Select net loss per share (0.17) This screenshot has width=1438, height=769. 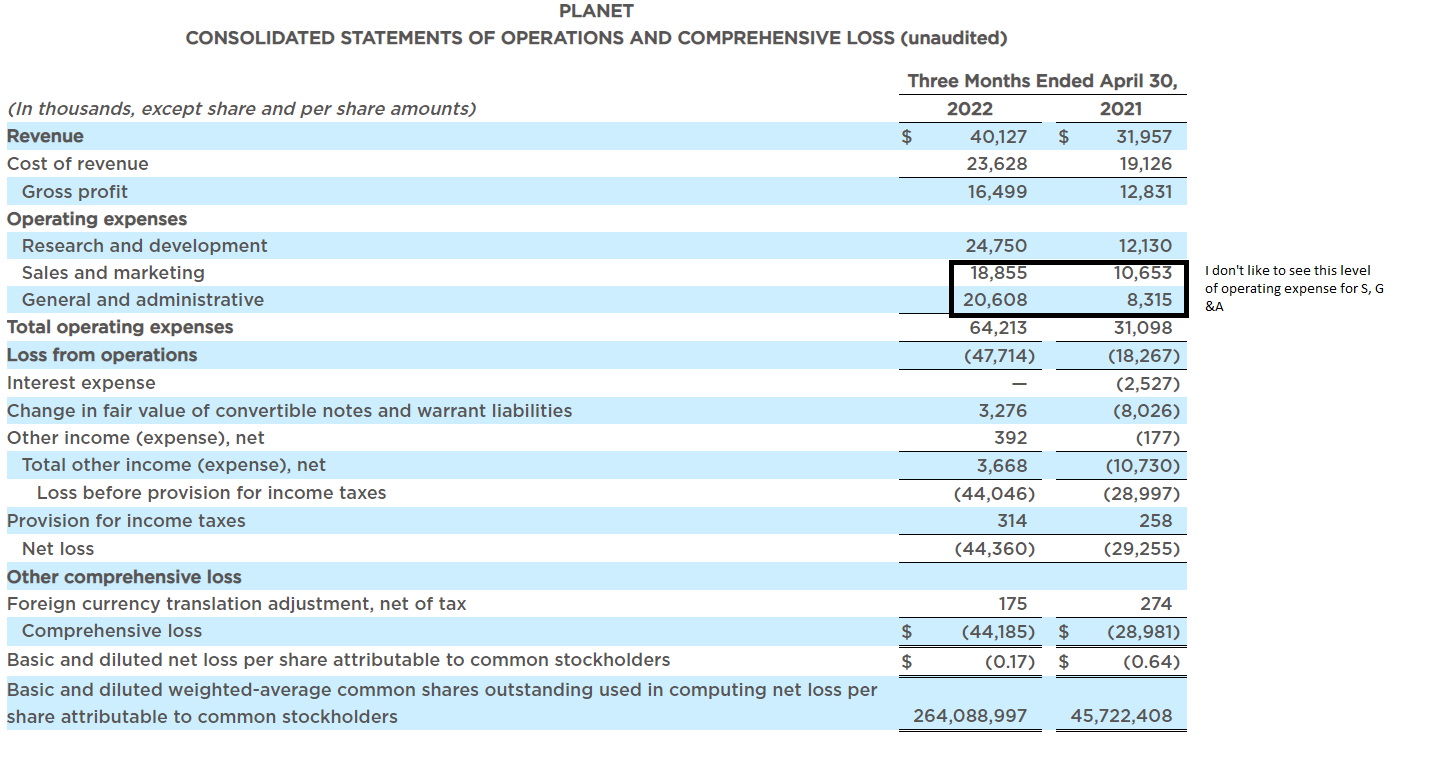point(1009,661)
